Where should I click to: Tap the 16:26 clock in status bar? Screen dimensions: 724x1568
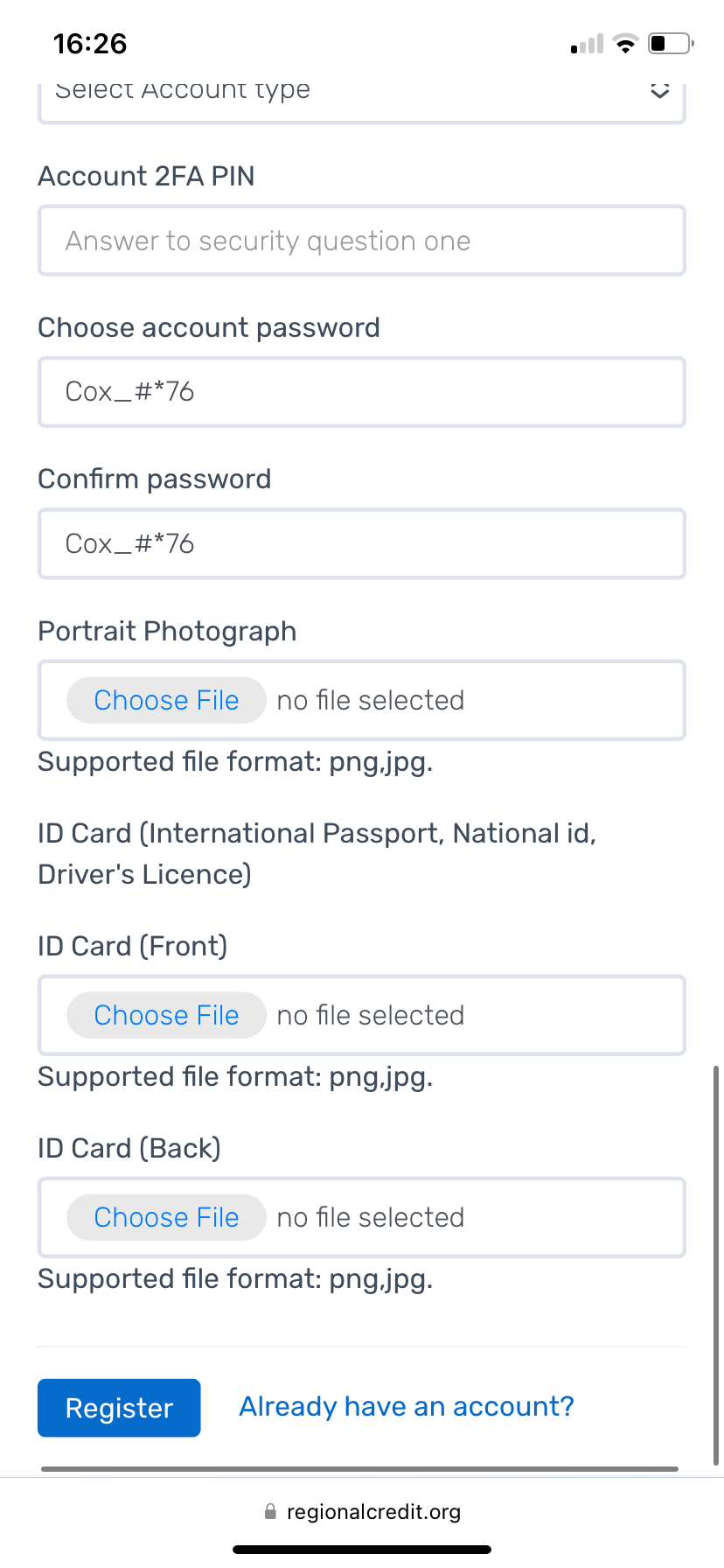click(x=90, y=44)
